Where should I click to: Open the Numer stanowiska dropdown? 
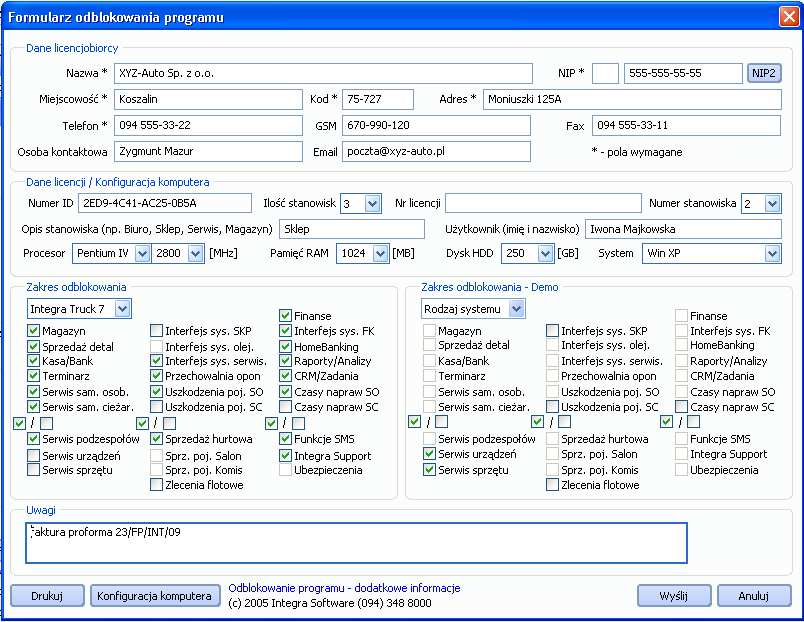click(773, 204)
